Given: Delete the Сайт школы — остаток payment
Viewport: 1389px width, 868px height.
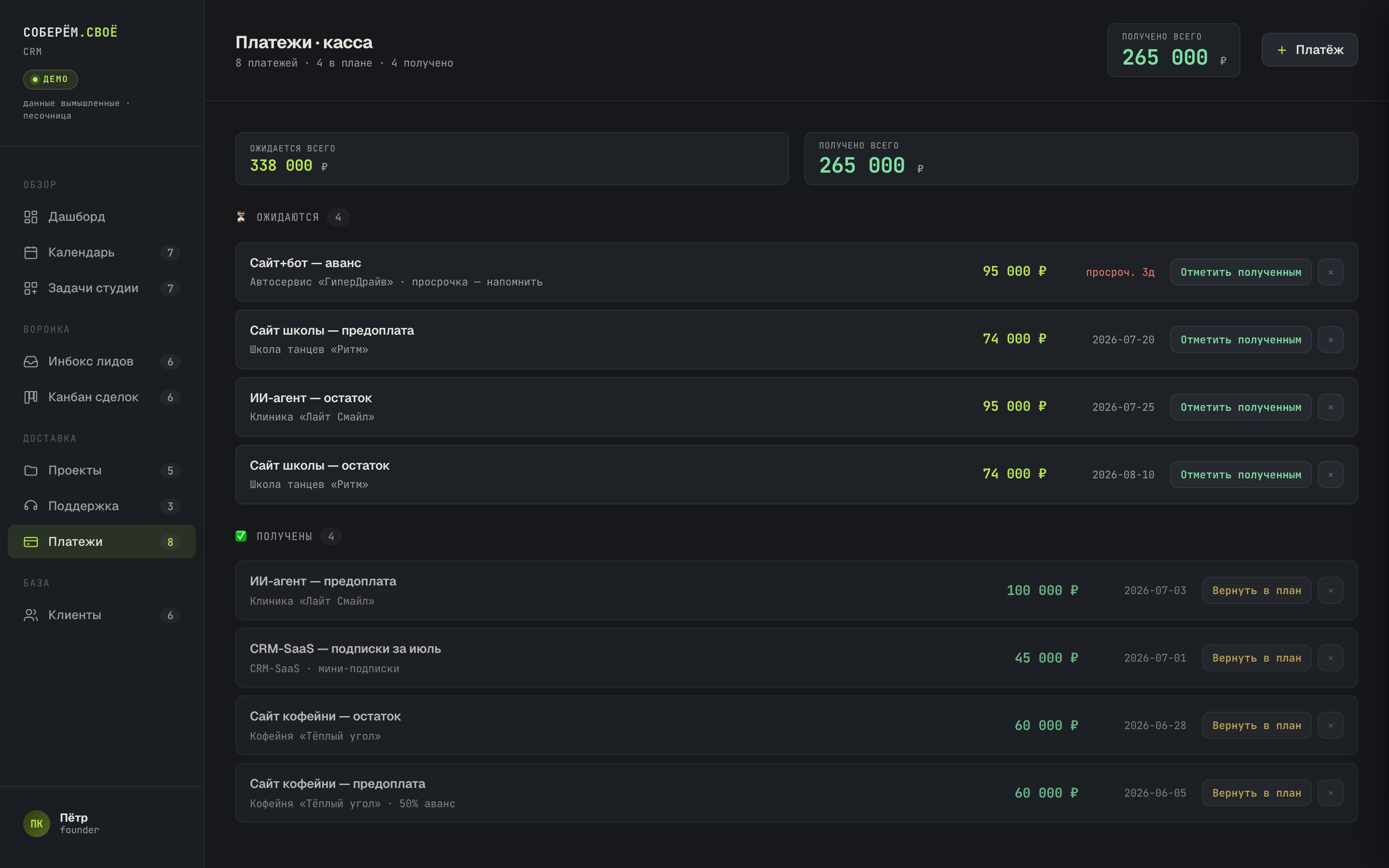Looking at the screenshot, I should click(1331, 475).
